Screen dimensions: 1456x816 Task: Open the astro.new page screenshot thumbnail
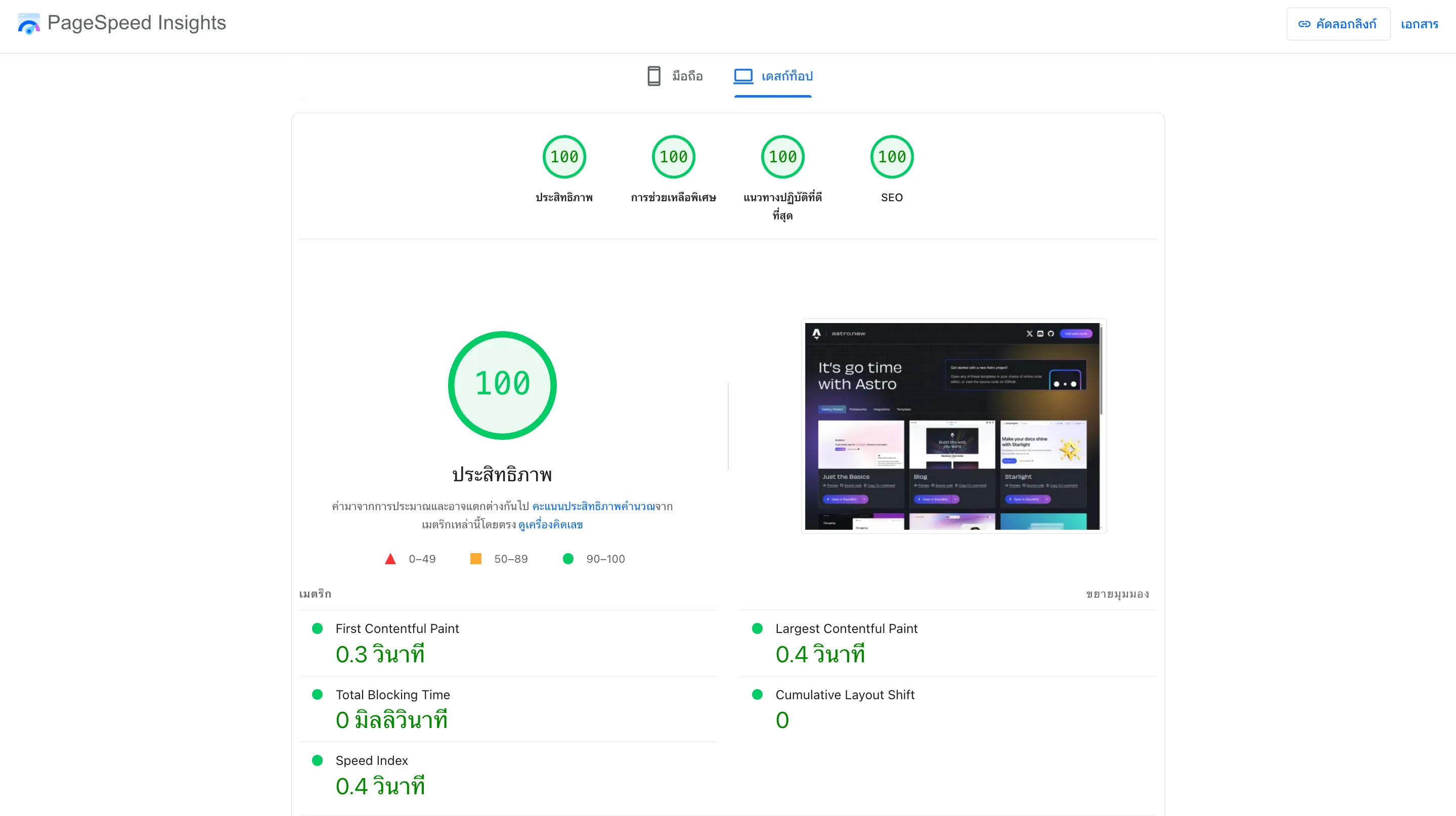(x=952, y=426)
